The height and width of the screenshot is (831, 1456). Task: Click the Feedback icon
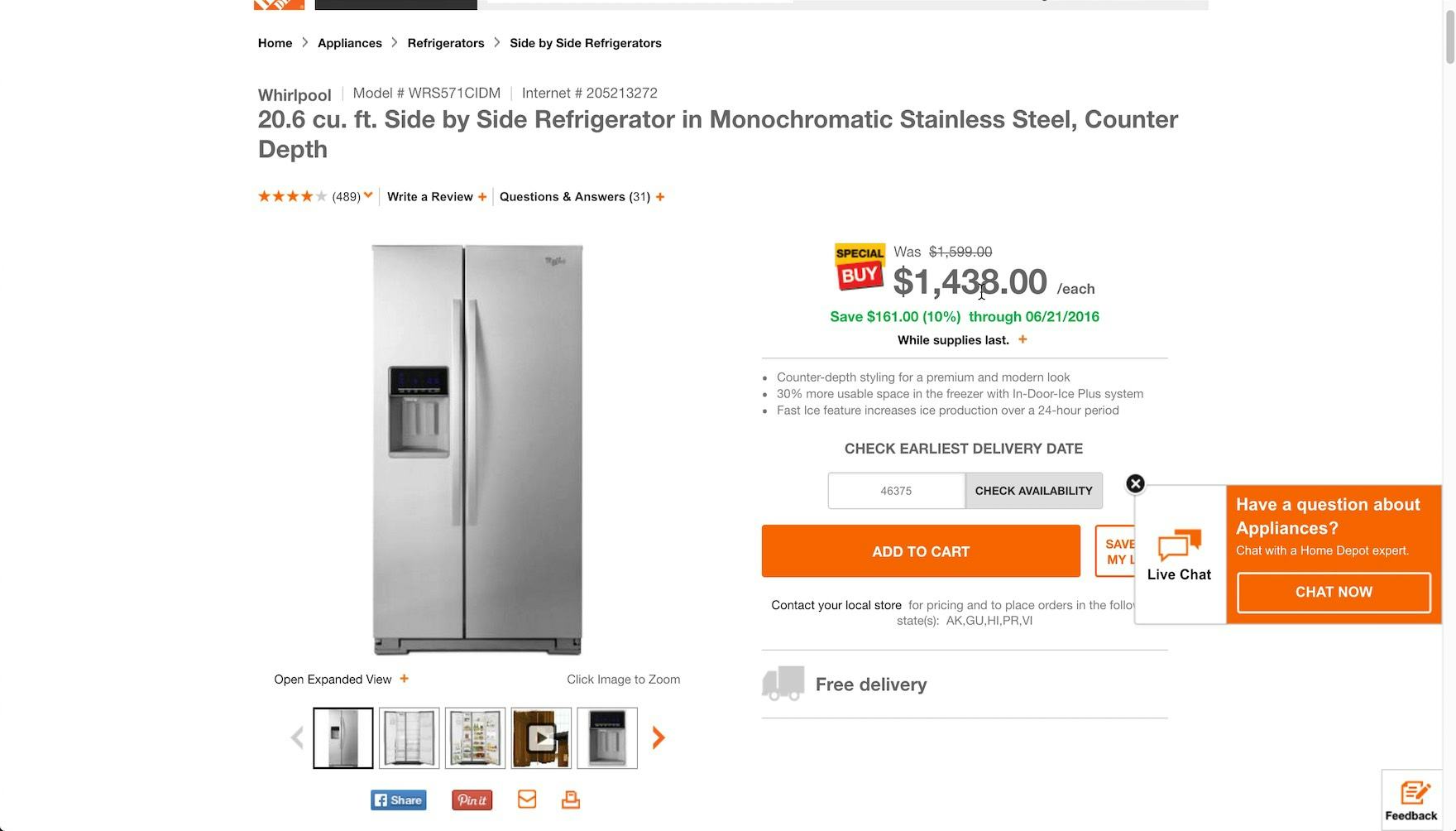1411,800
